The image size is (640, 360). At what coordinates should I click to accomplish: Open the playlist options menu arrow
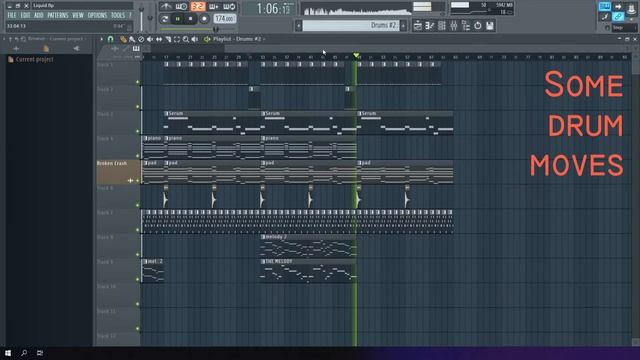[102, 39]
